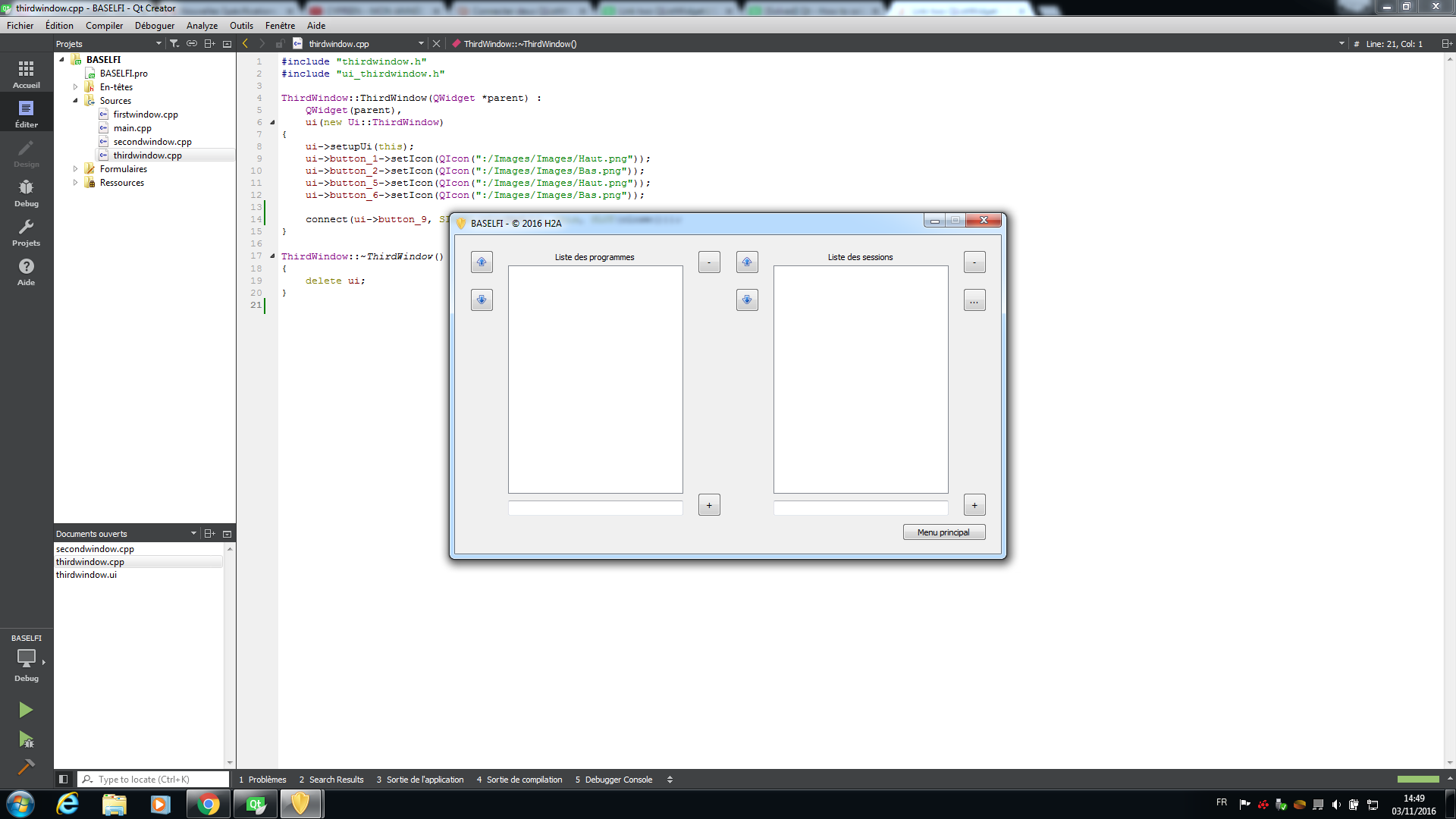Toggle link with editor icon in Projets
The width and height of the screenshot is (1456, 819).
(192, 44)
